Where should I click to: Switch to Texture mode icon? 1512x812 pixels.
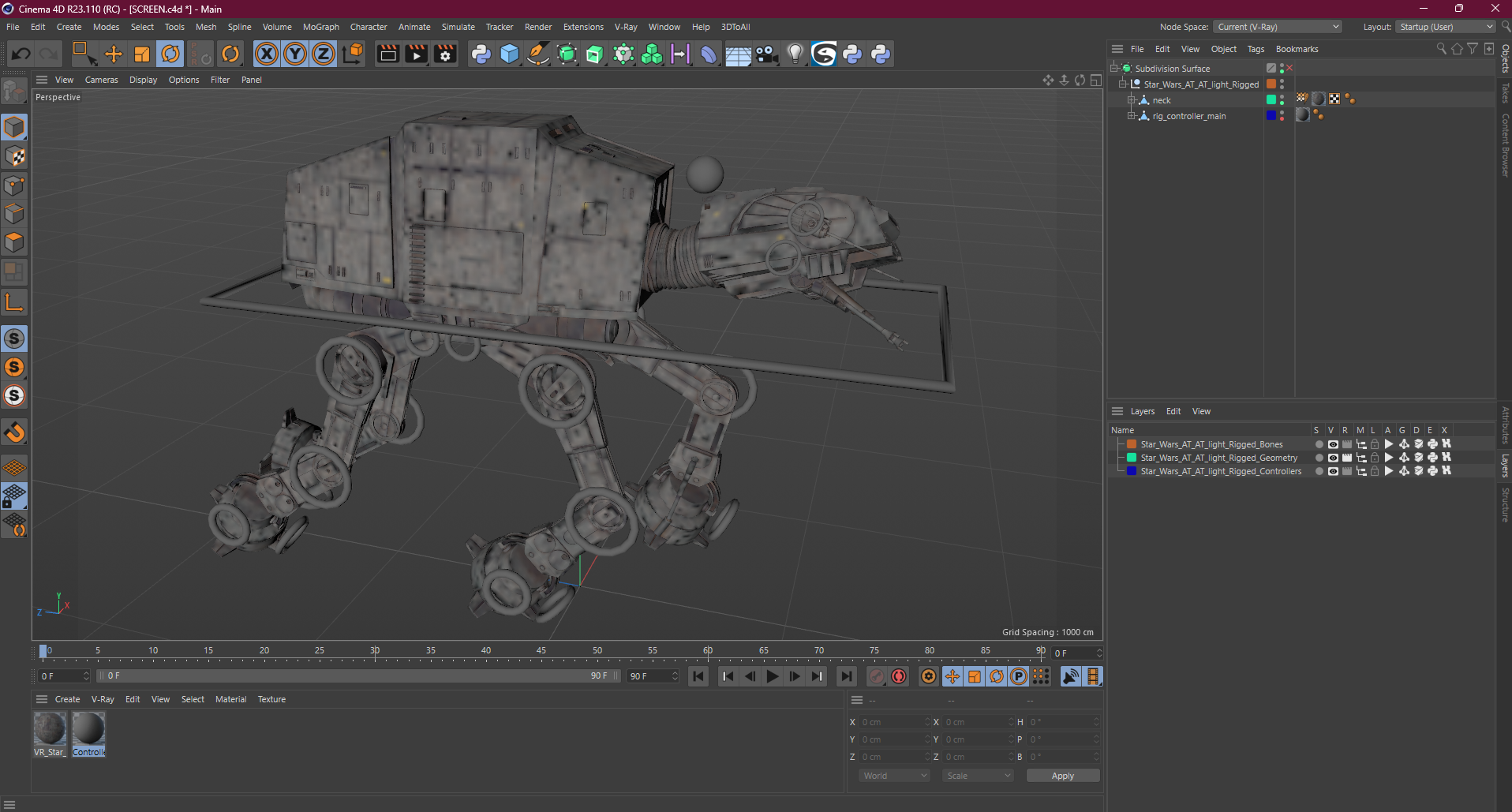pyautogui.click(x=14, y=156)
